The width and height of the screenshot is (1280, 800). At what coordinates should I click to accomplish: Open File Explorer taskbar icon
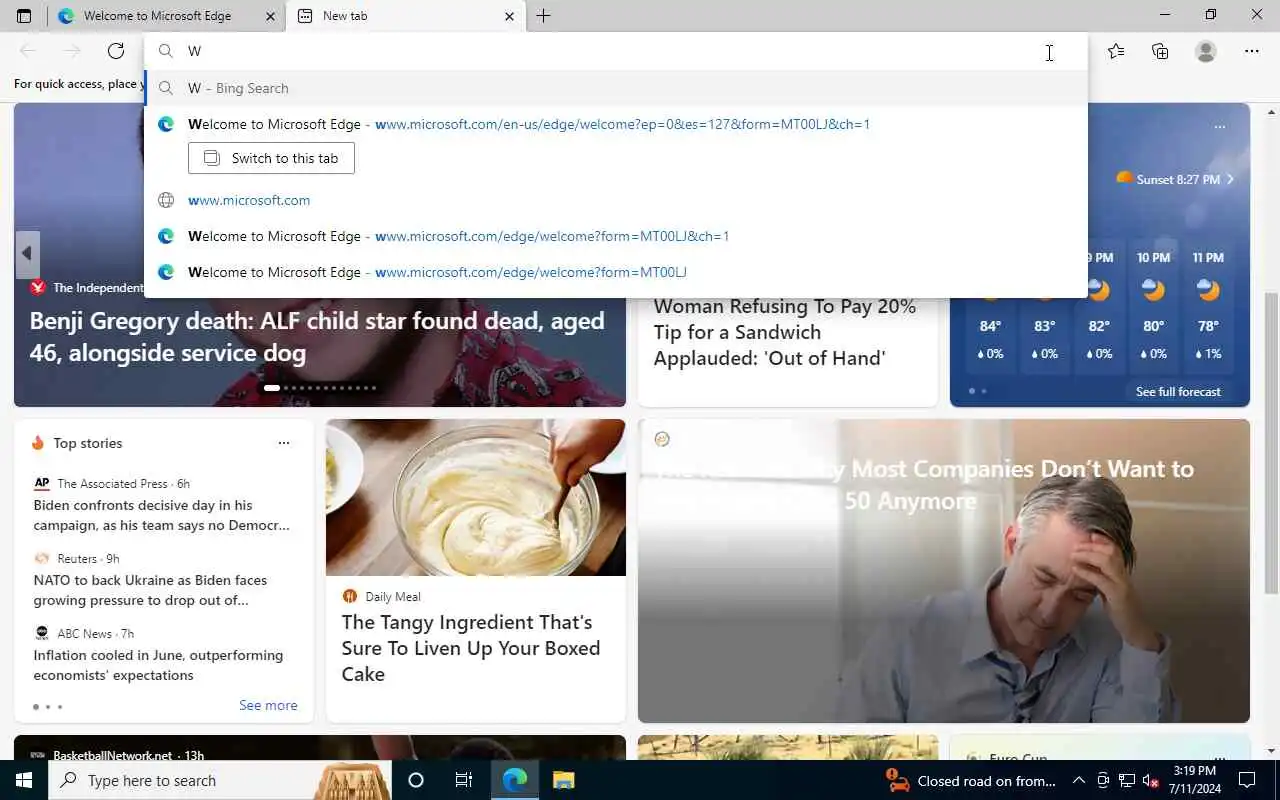[563, 780]
